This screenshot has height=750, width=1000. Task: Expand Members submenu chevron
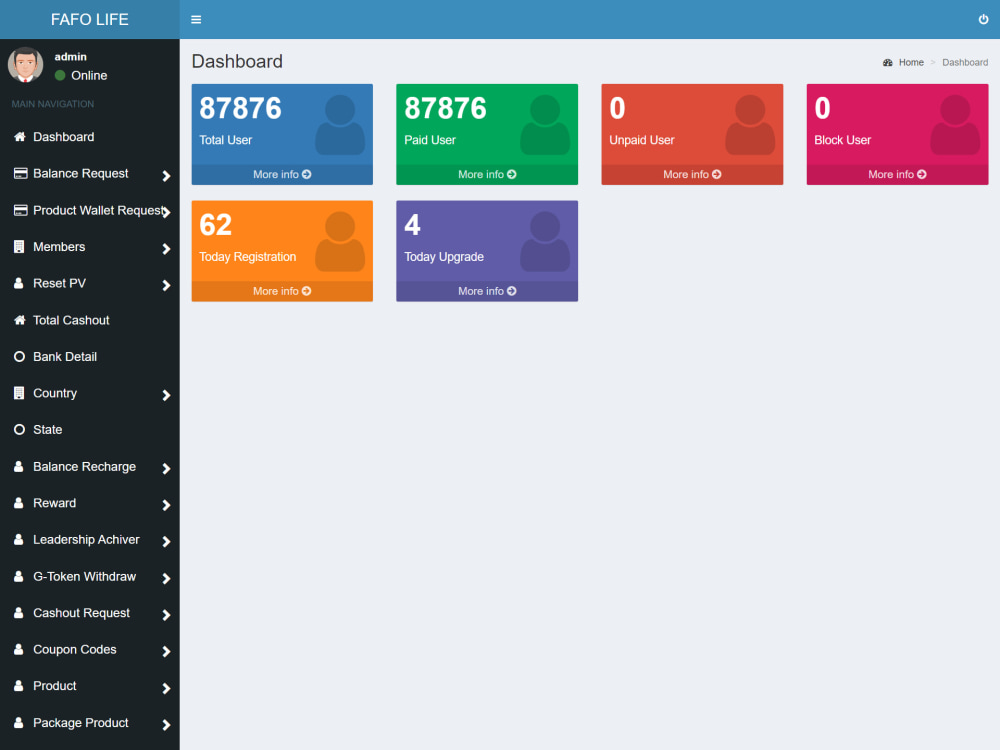[x=166, y=249]
